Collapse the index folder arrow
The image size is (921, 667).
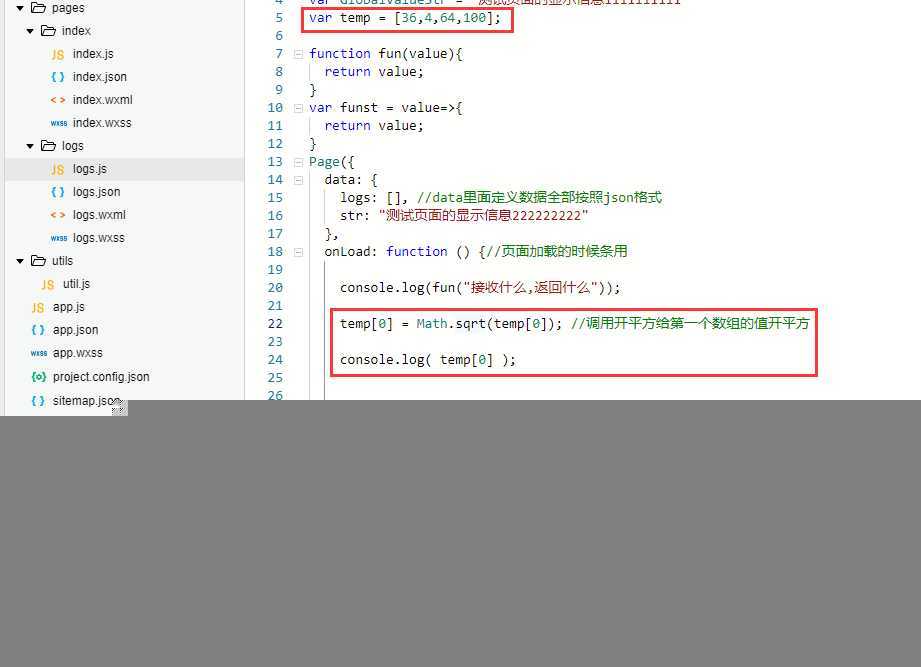(30, 31)
